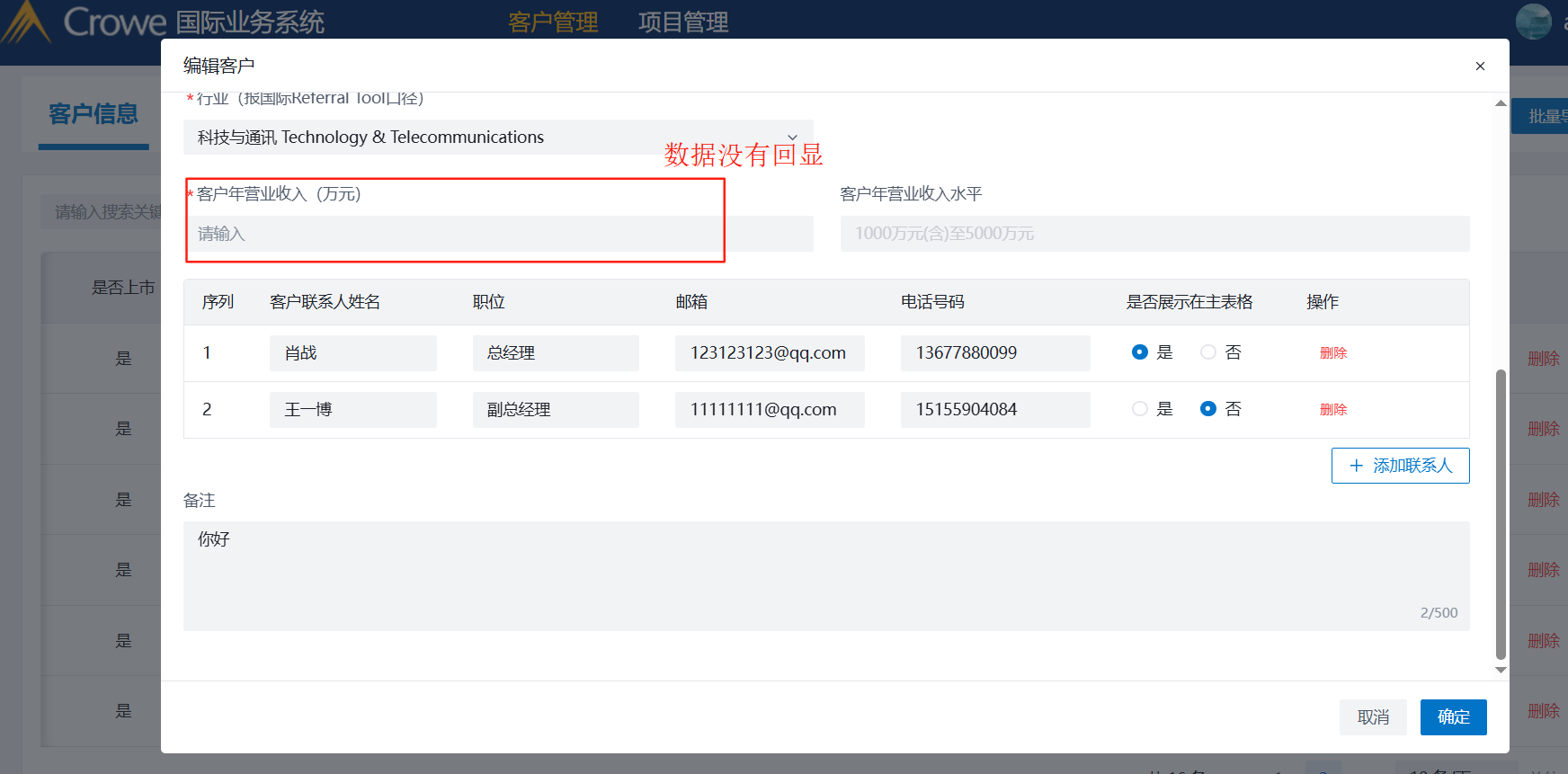
Task: Click the scrollbar up arrow in the dialog
Action: pyautogui.click(x=1501, y=103)
